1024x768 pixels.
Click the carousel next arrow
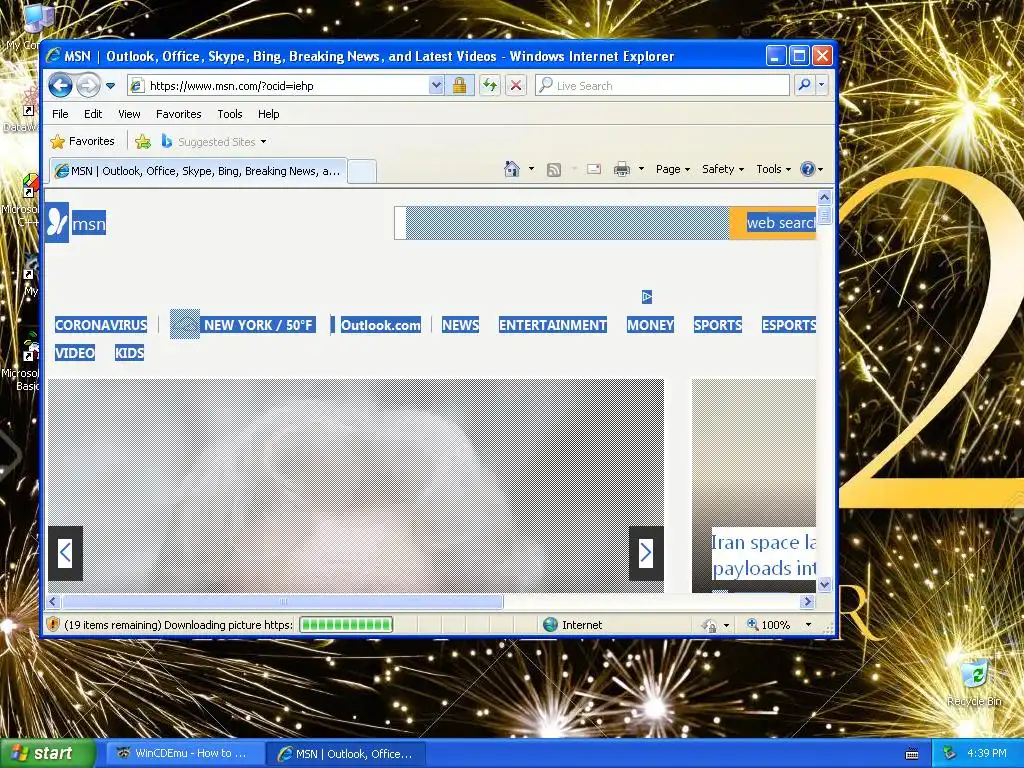point(646,553)
